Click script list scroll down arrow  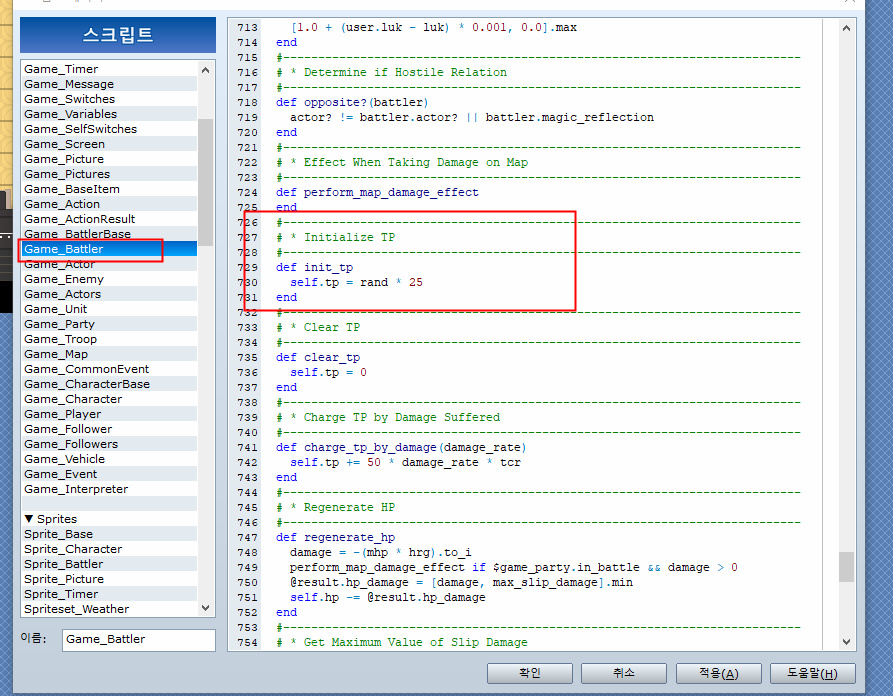tap(206, 608)
